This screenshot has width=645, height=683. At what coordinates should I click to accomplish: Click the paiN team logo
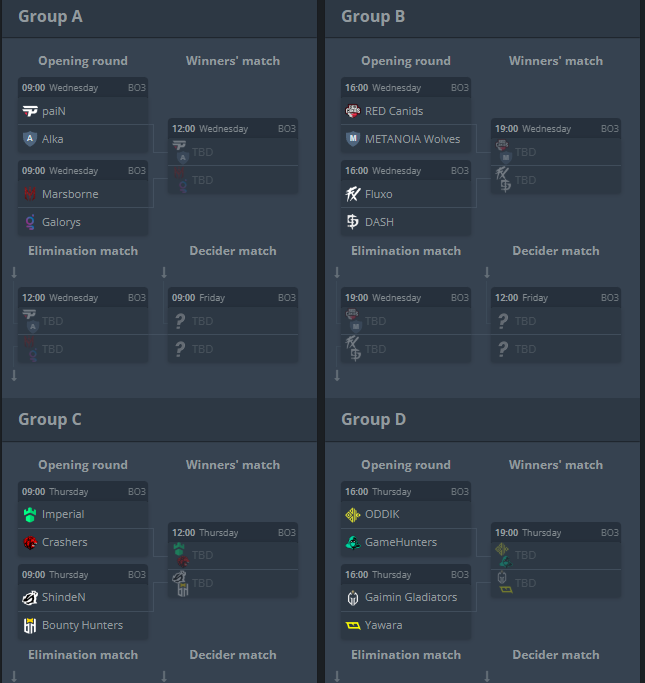(30, 112)
